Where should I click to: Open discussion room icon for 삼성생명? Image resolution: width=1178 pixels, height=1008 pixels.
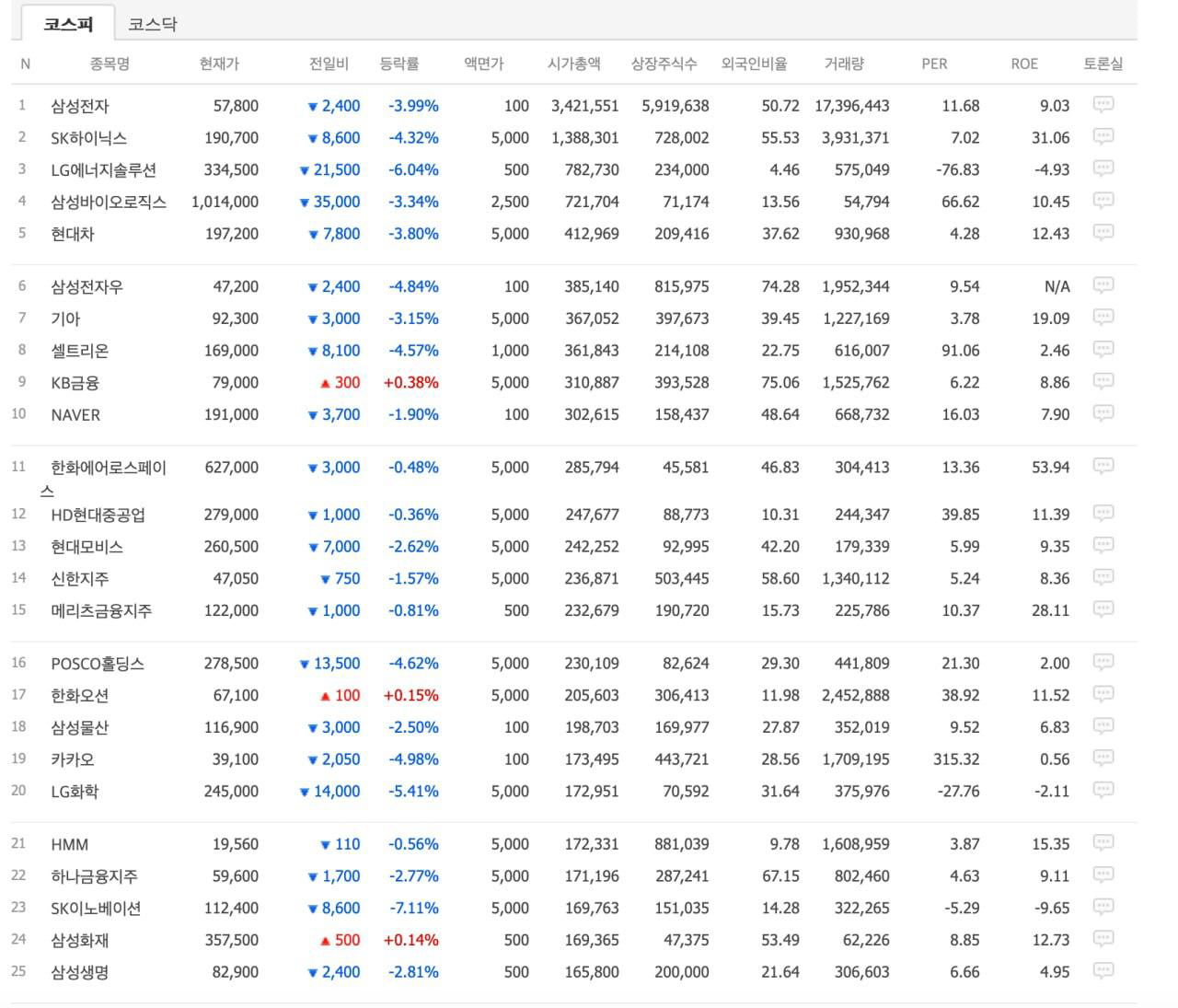coord(1103,970)
